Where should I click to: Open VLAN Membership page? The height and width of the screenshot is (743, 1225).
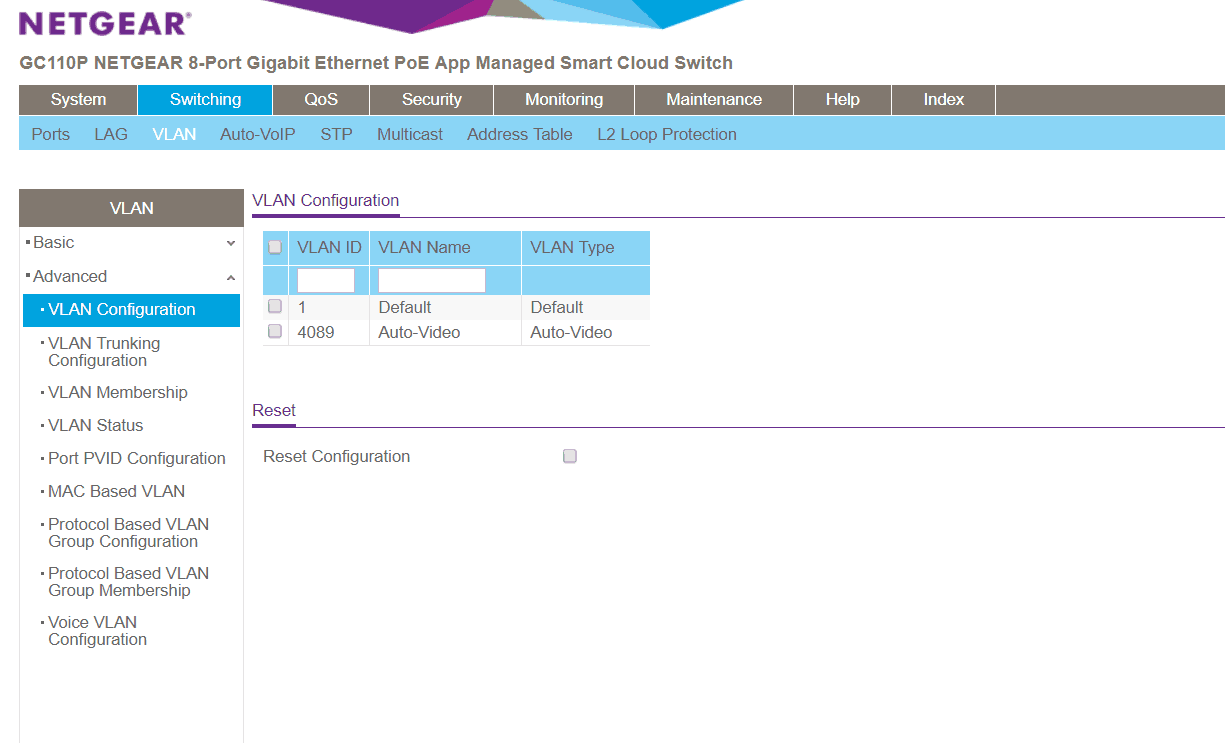coord(118,393)
